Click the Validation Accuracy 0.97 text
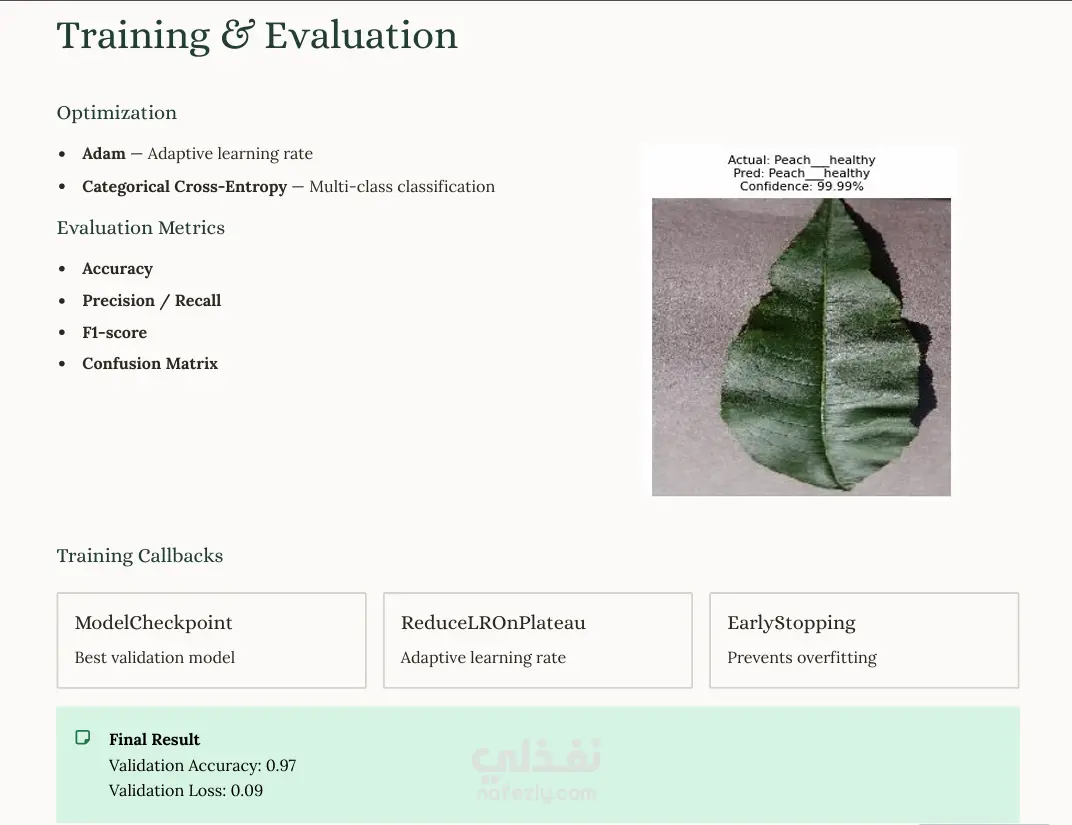1072x825 pixels. pos(202,766)
